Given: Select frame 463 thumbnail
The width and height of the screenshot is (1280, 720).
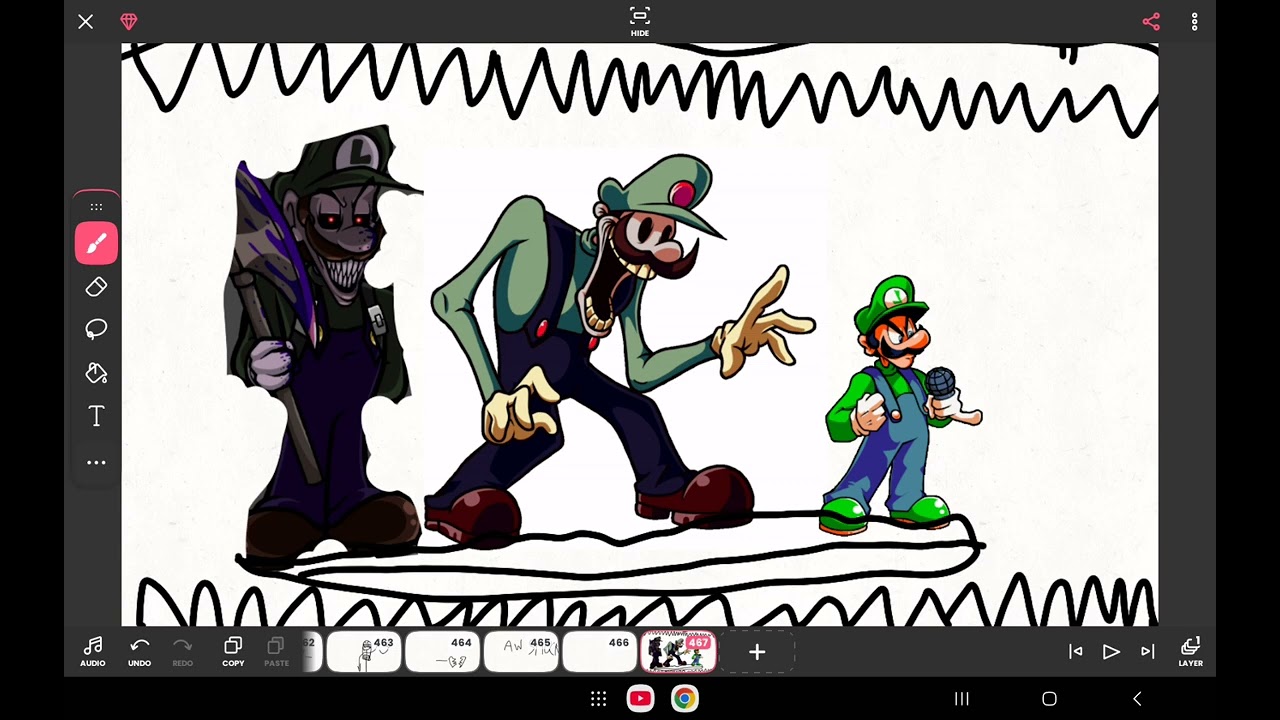Looking at the screenshot, I should pos(364,652).
